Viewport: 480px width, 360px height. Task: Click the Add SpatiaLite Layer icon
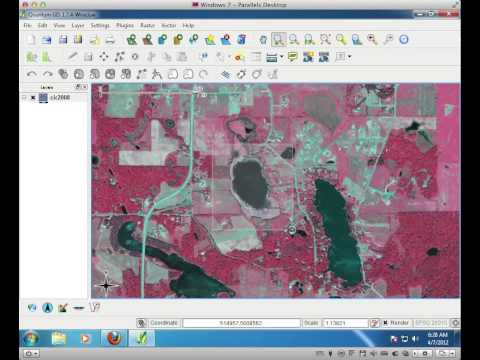178,40
